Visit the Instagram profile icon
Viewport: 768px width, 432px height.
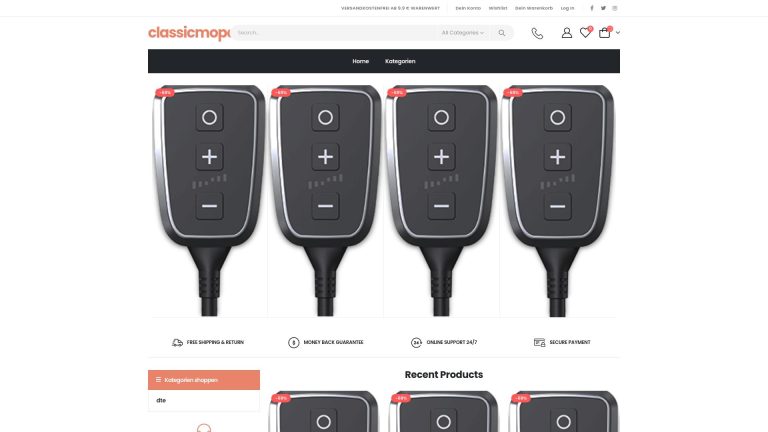click(x=615, y=8)
